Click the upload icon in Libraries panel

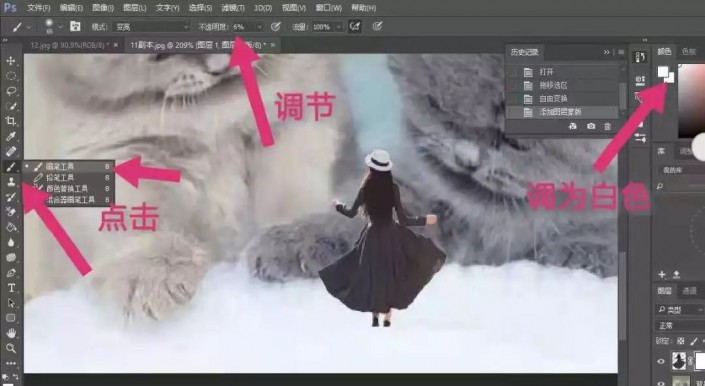click(676, 274)
